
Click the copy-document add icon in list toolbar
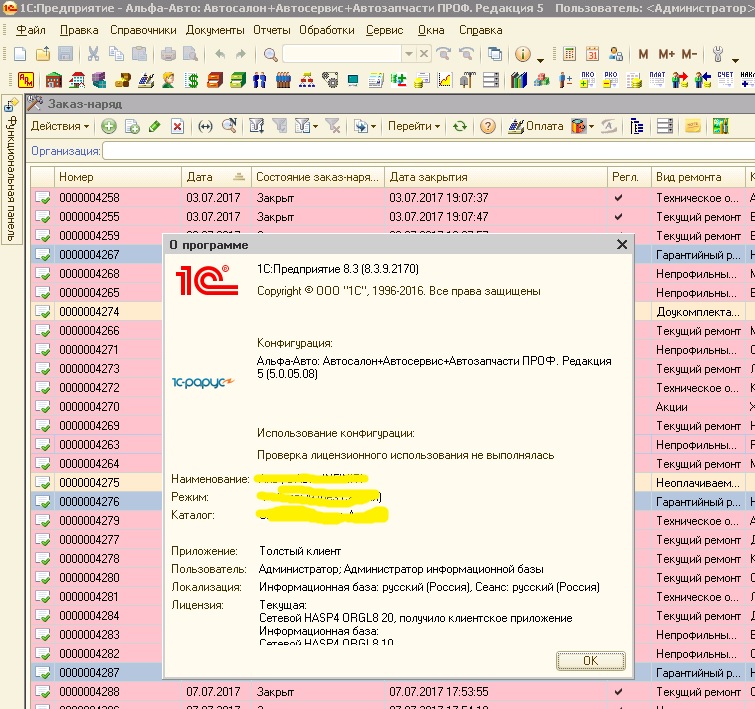click(x=132, y=127)
